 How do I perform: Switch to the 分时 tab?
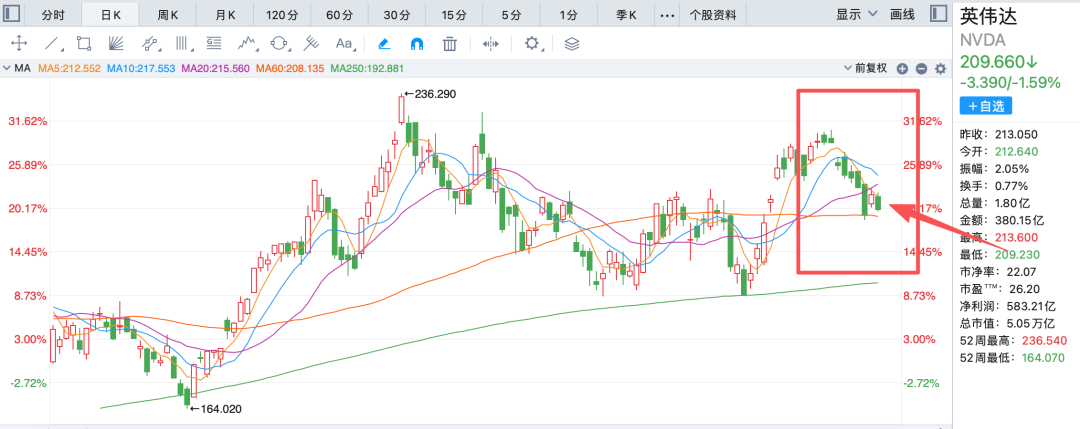(x=53, y=14)
